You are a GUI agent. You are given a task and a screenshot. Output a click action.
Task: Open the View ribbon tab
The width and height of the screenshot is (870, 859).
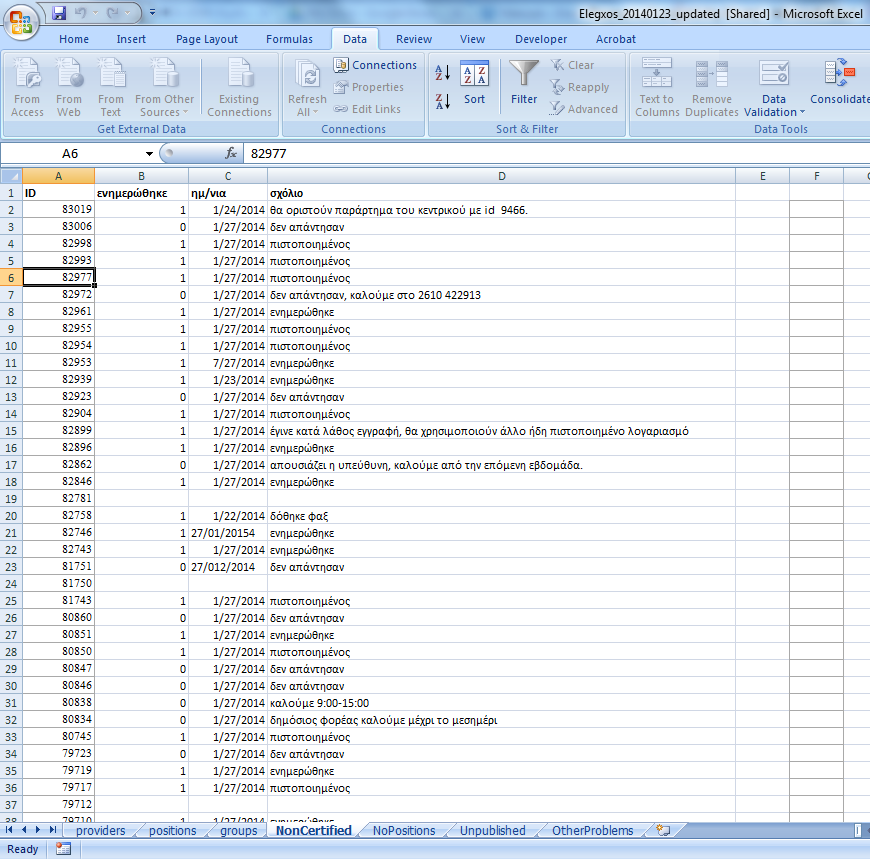click(472, 39)
